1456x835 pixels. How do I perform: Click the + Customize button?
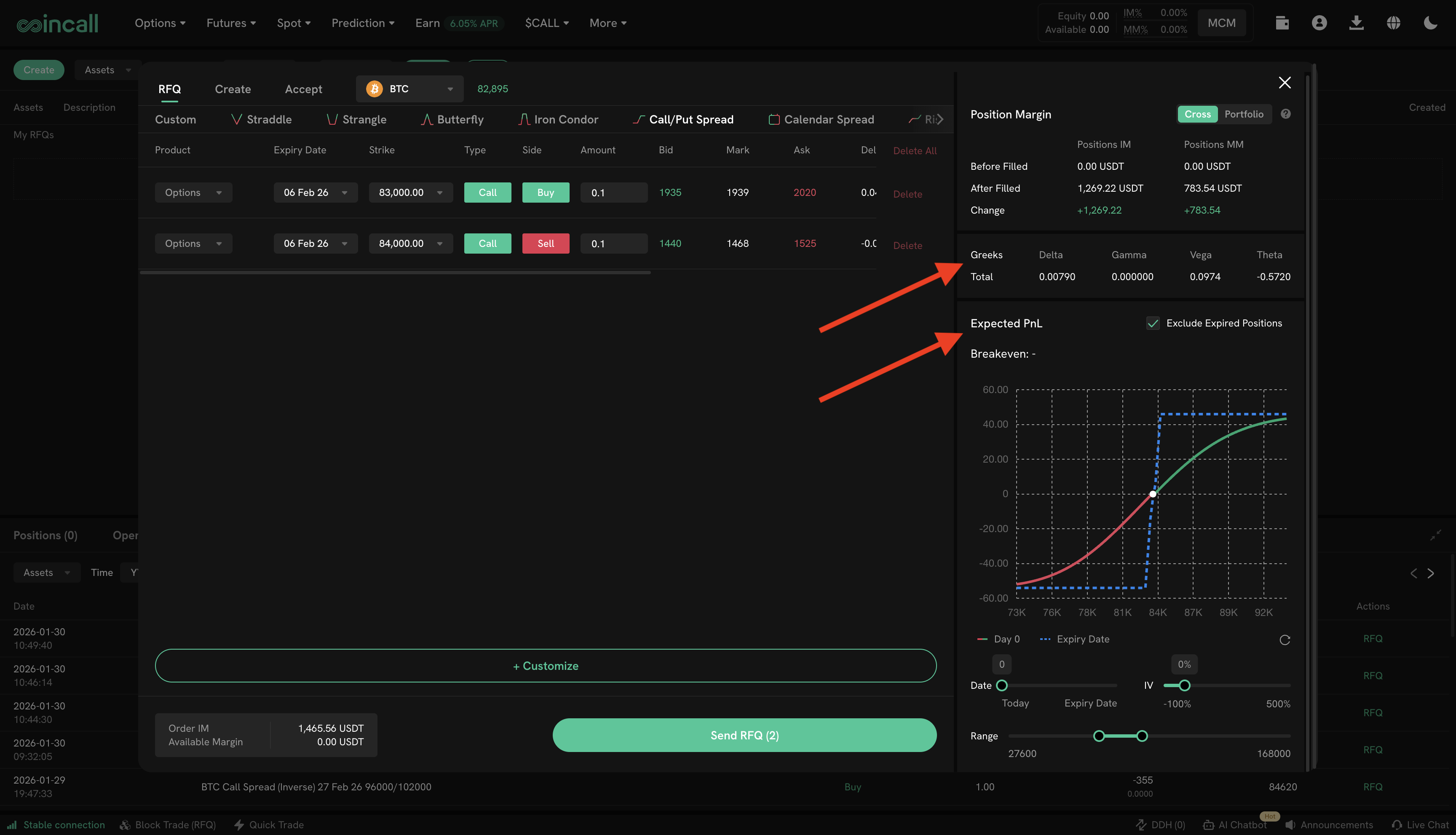click(x=545, y=666)
